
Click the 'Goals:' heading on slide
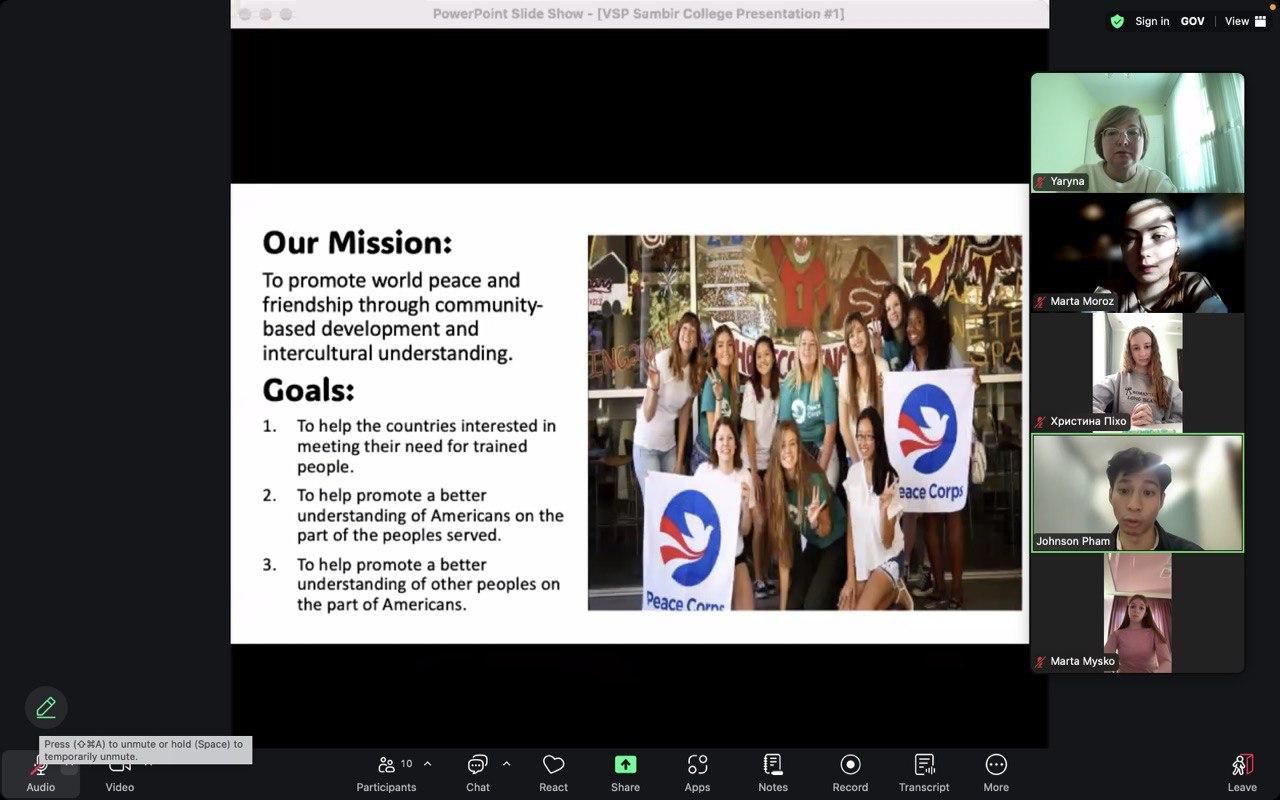pyautogui.click(x=308, y=389)
